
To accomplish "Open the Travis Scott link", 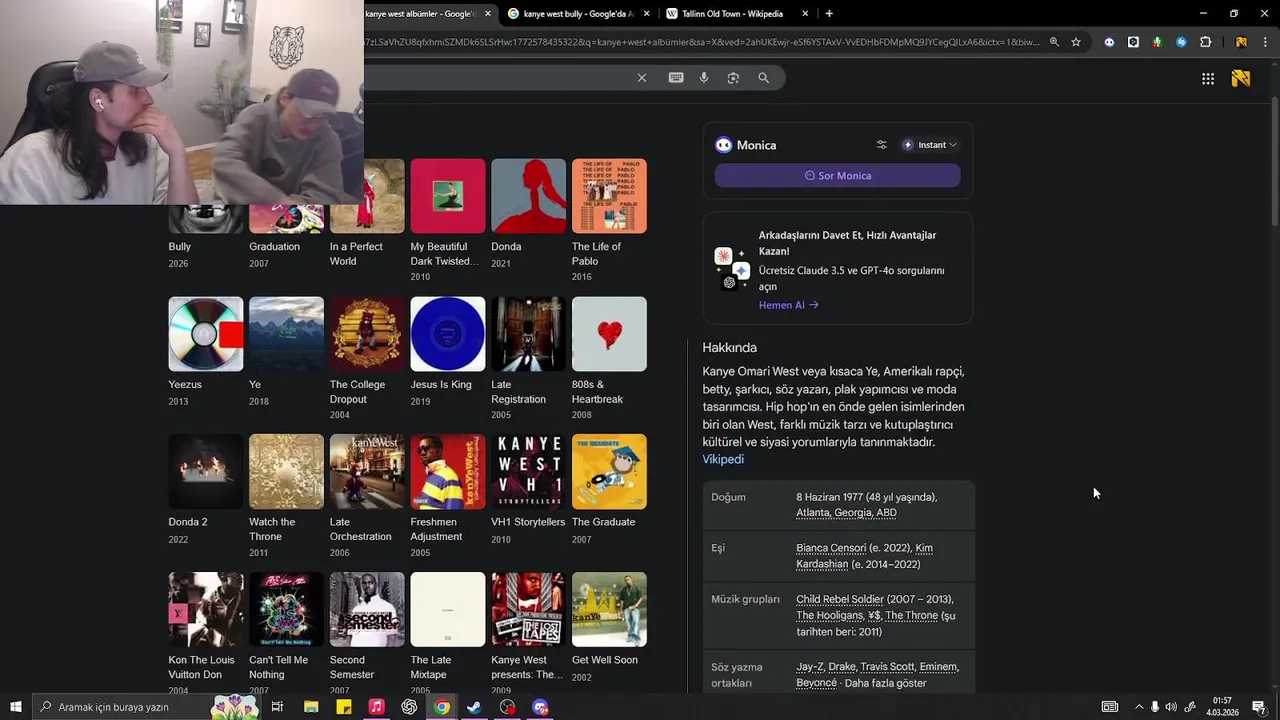I will (x=887, y=667).
